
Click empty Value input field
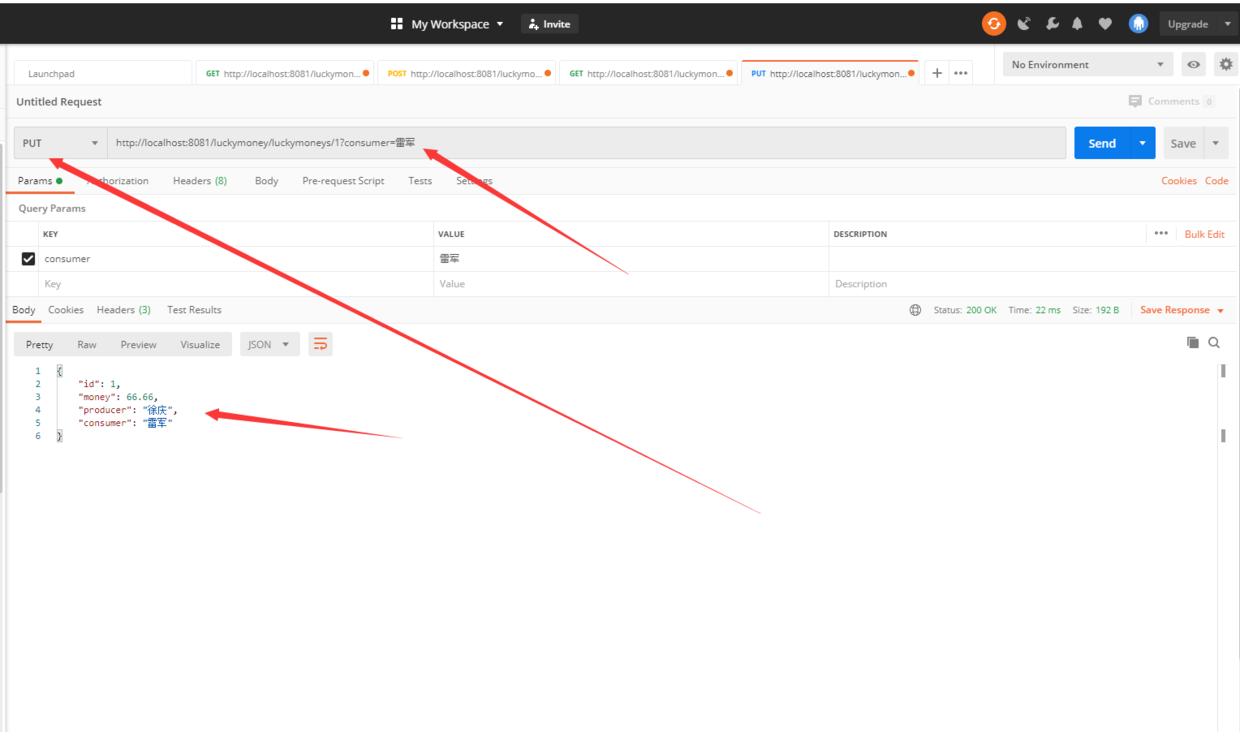pyautogui.click(x=631, y=284)
